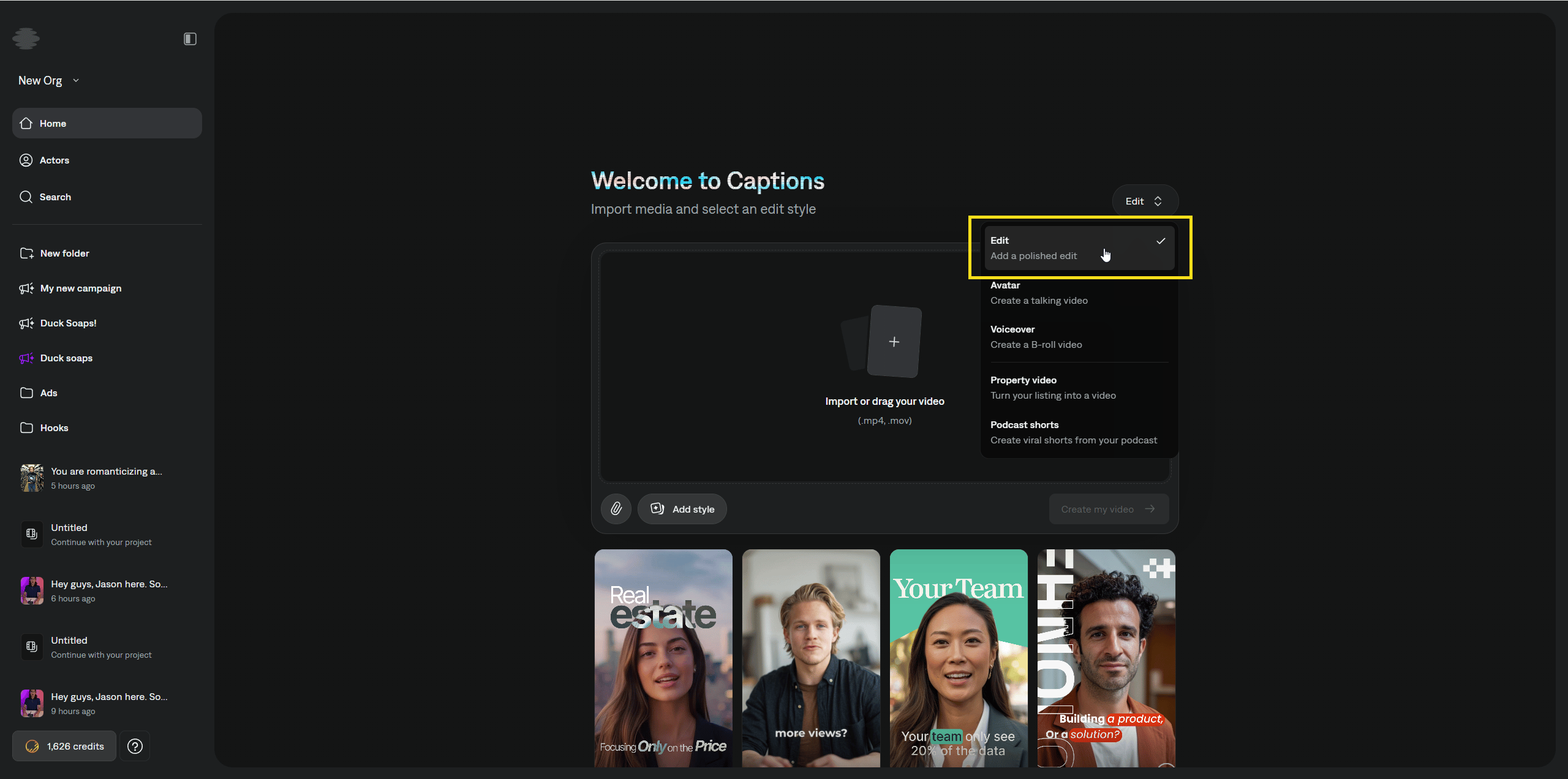The width and height of the screenshot is (1568, 779).
Task: Open My new campaign item
Action: point(107,288)
